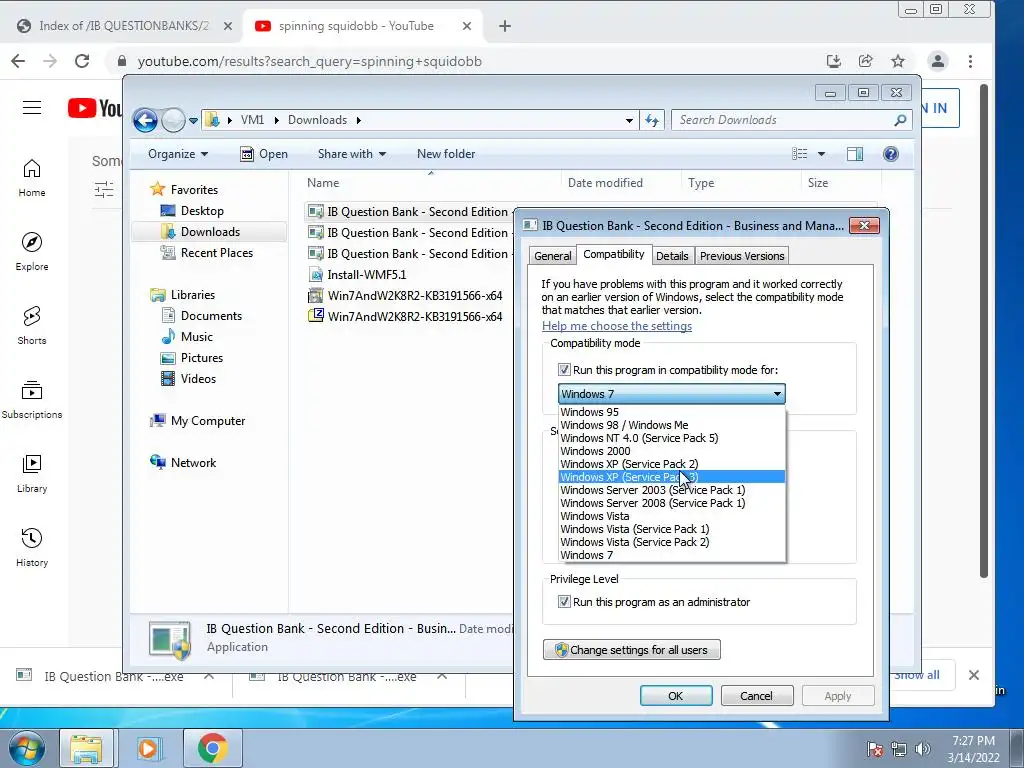
Task: Go to YouTube Home in sidebar
Action: click(32, 178)
